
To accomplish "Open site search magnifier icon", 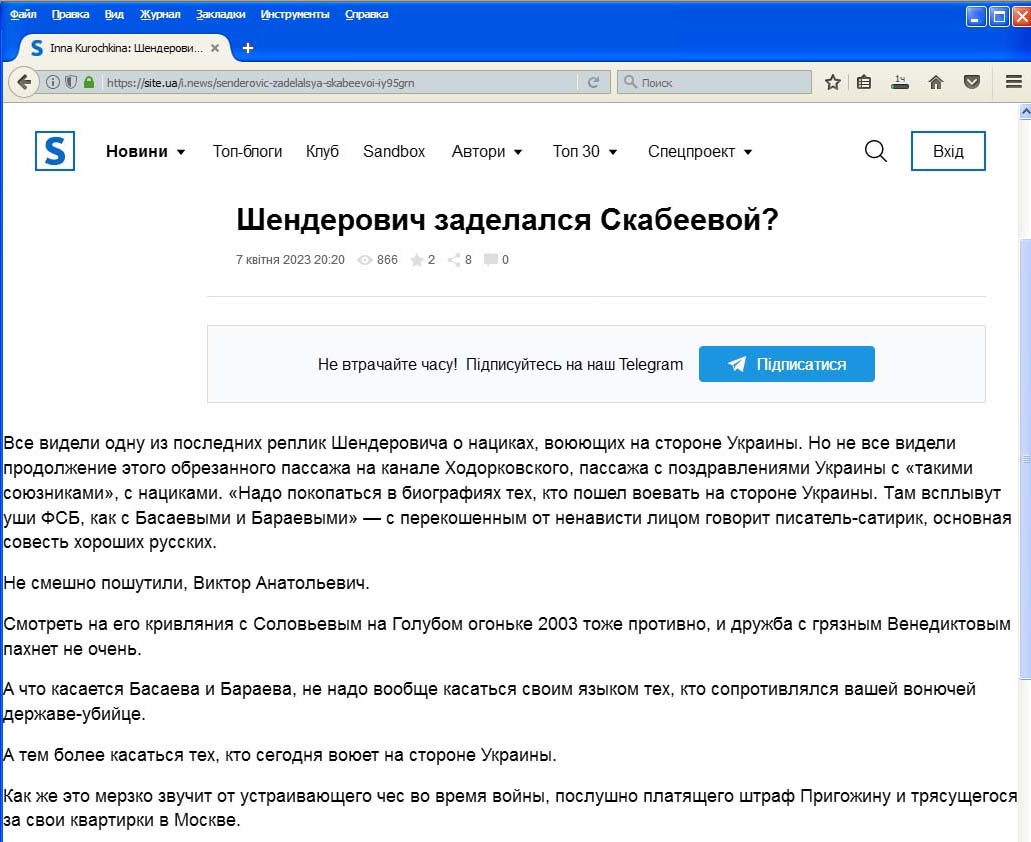I will pyautogui.click(x=875, y=151).
